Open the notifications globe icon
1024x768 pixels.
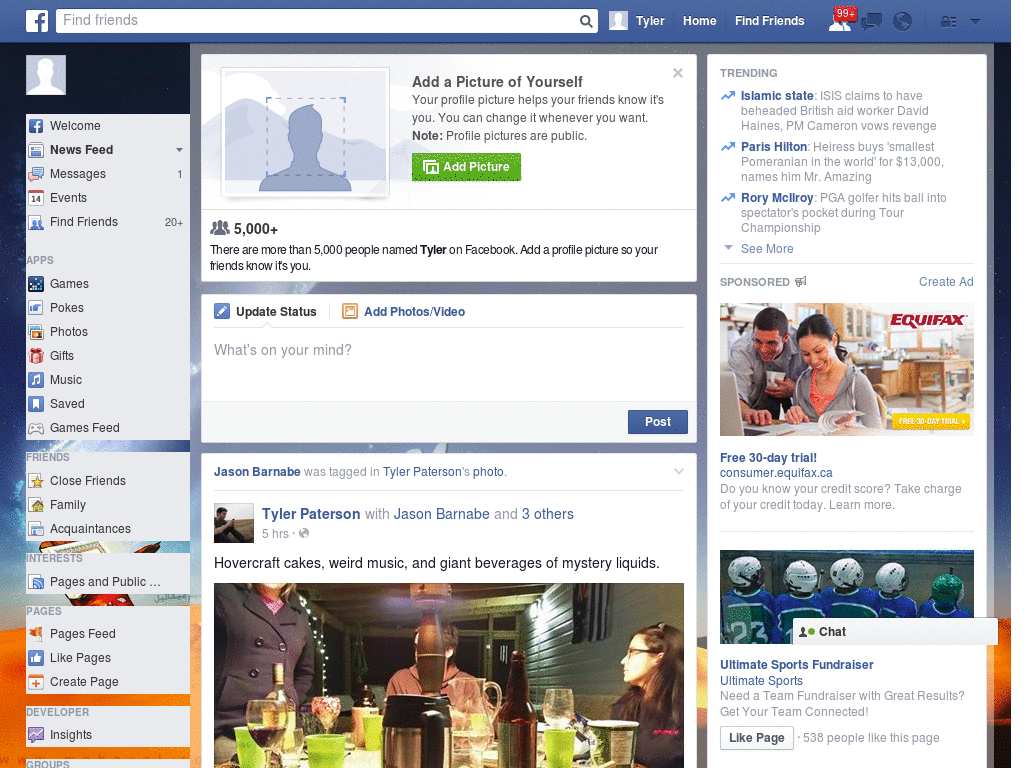(x=903, y=22)
